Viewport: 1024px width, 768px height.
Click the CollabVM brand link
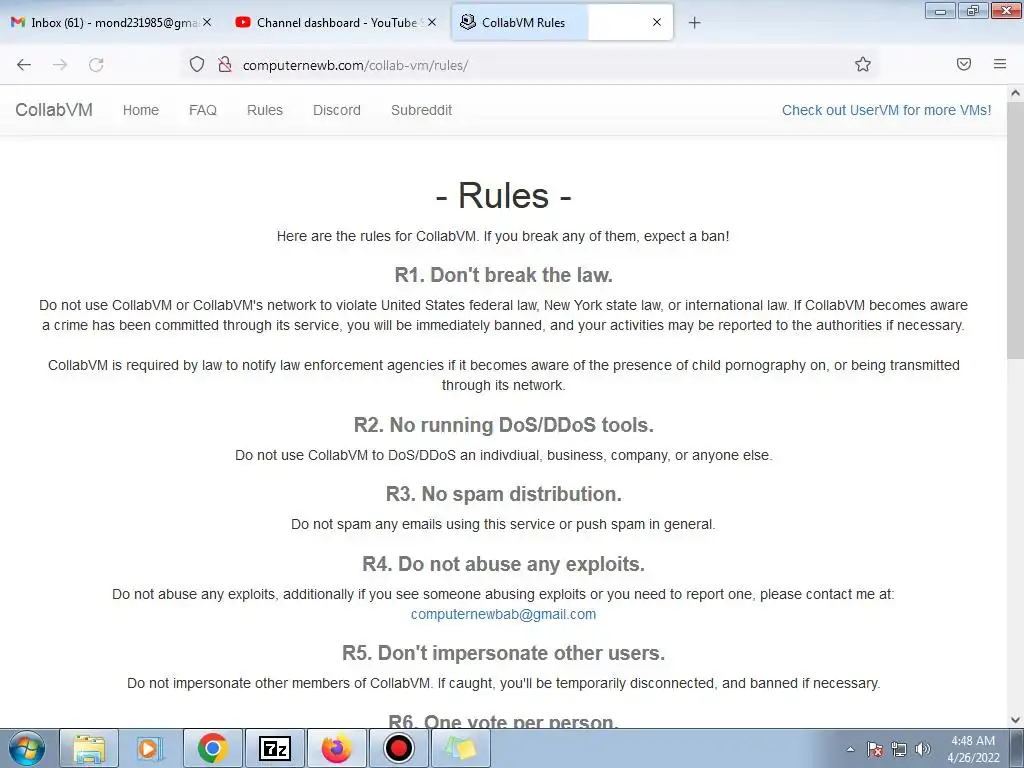pyautogui.click(x=54, y=110)
